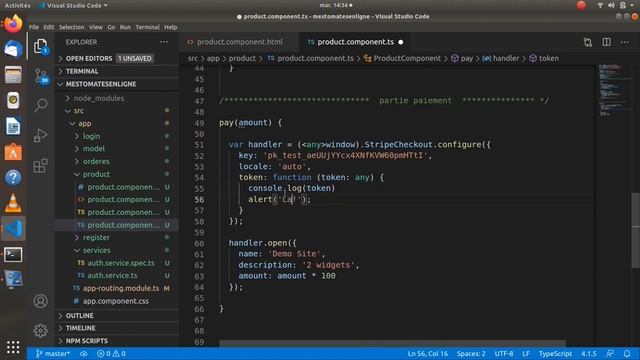Open the Run and Debug view

click(40, 136)
